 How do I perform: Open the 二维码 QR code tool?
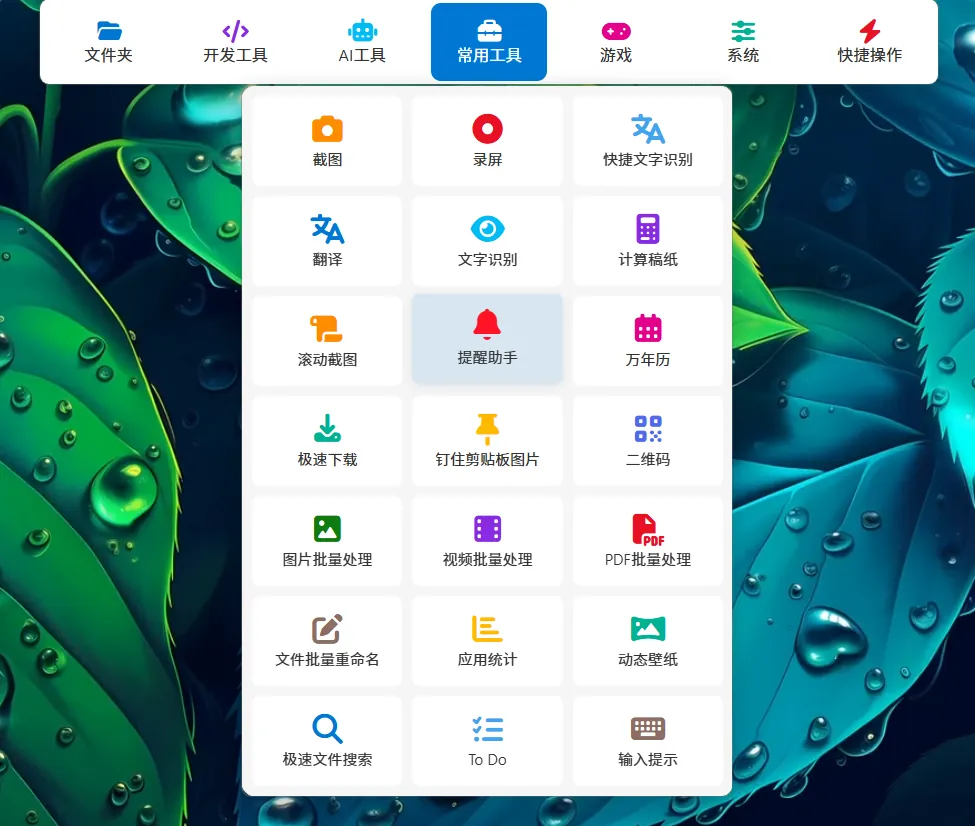click(648, 441)
